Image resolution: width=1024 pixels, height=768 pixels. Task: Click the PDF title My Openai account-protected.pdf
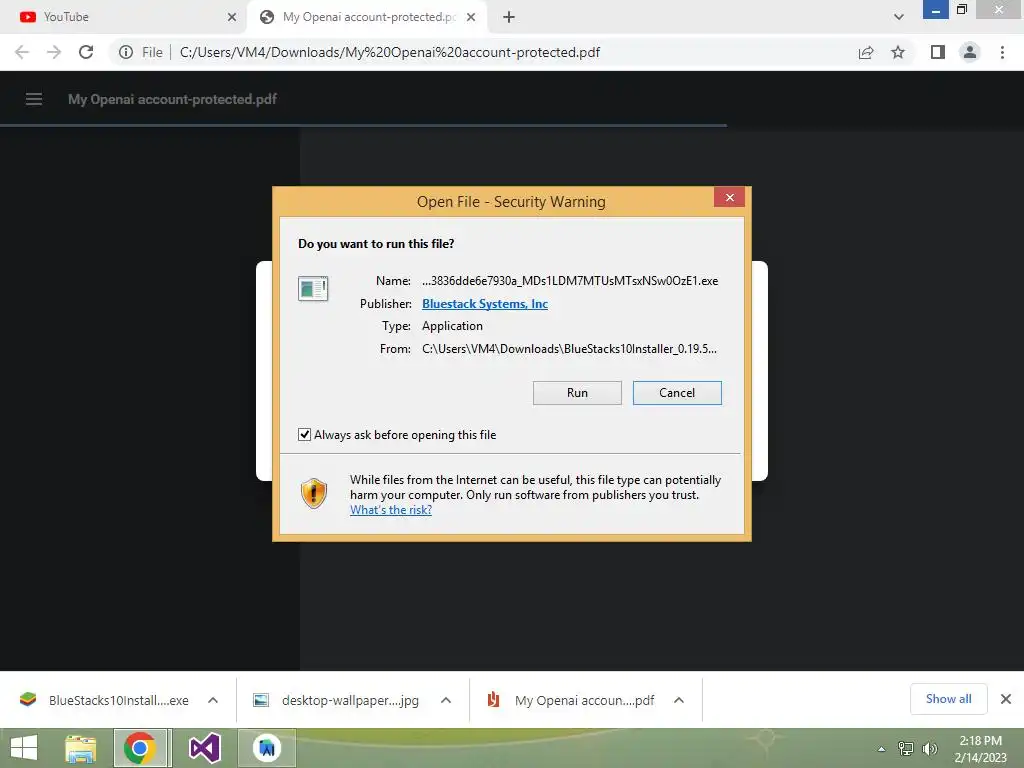tap(172, 99)
